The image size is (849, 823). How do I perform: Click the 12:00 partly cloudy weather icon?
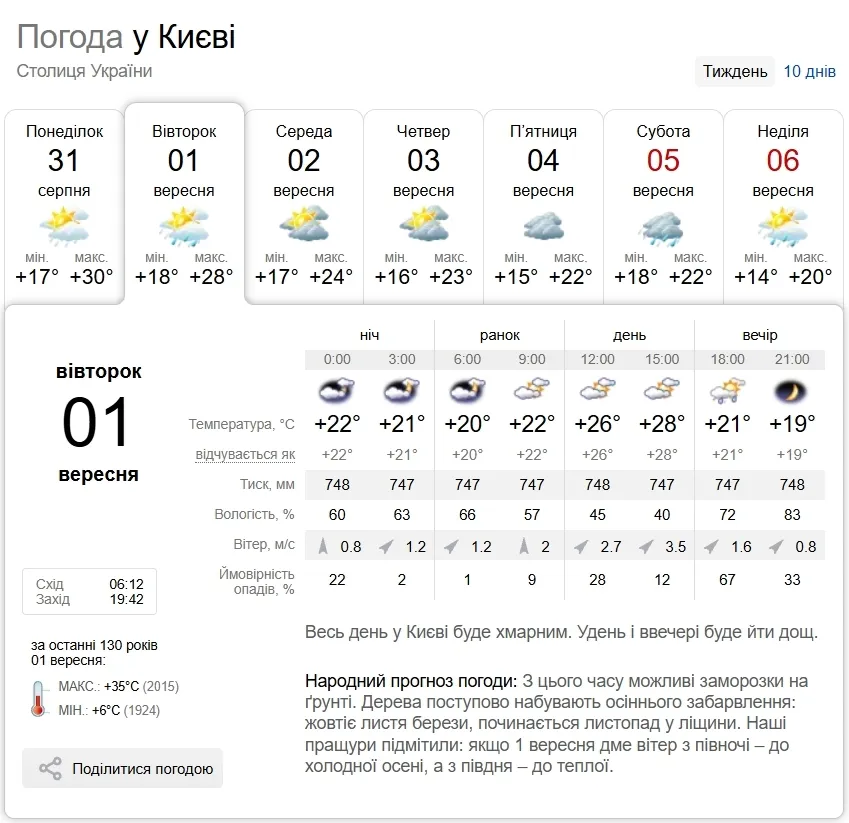597,389
